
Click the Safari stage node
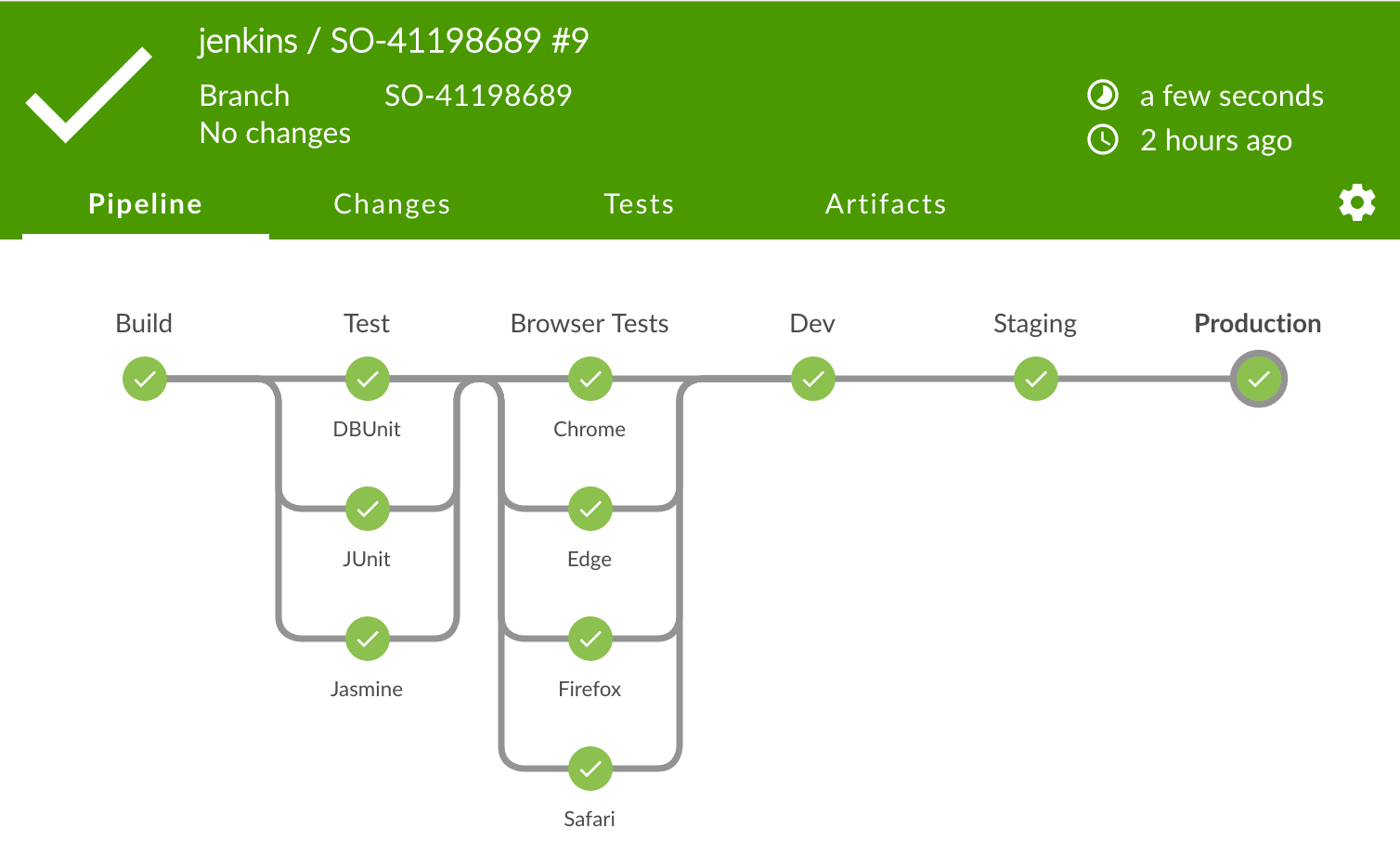pos(590,769)
